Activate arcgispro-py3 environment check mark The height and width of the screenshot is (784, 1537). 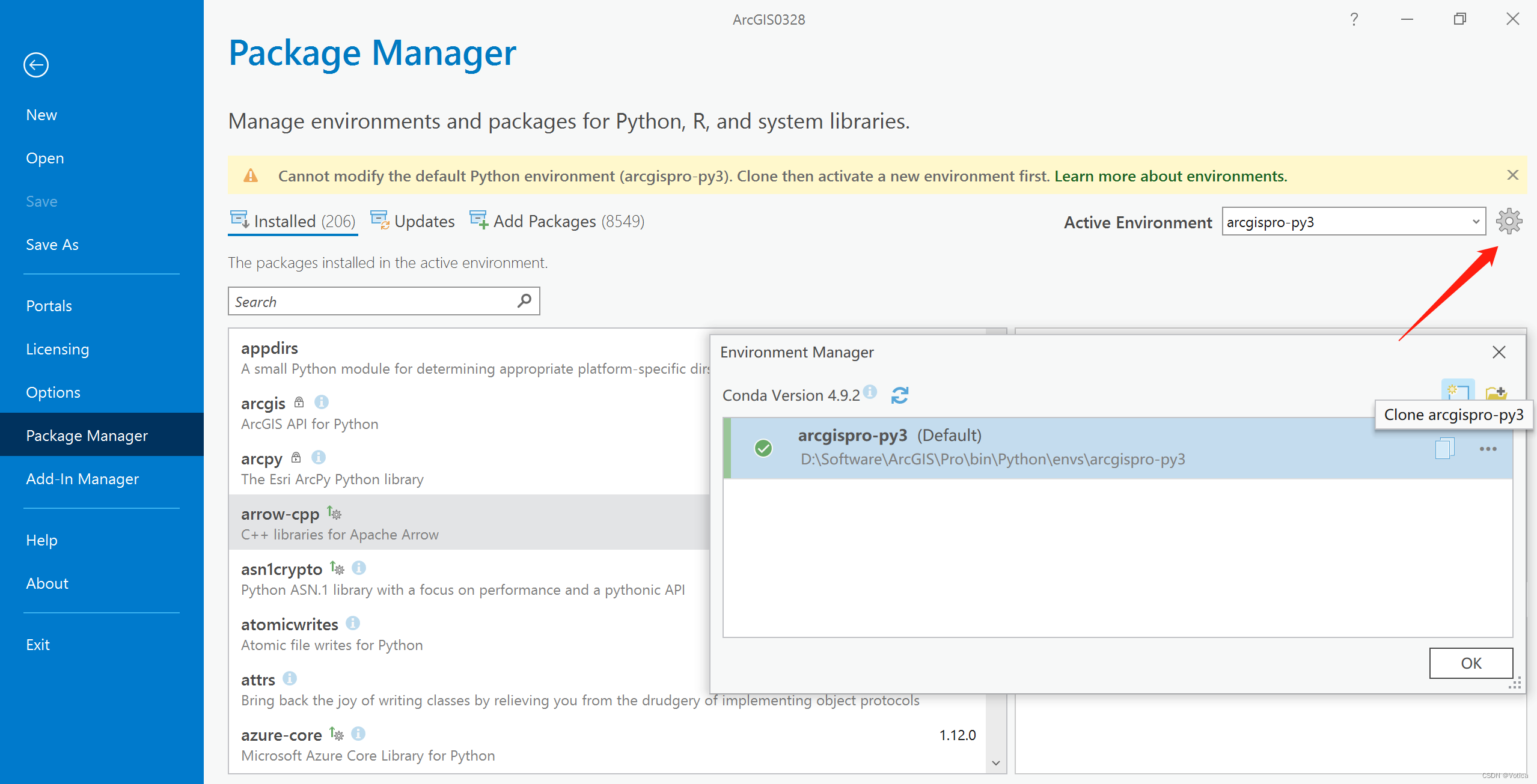click(x=763, y=448)
